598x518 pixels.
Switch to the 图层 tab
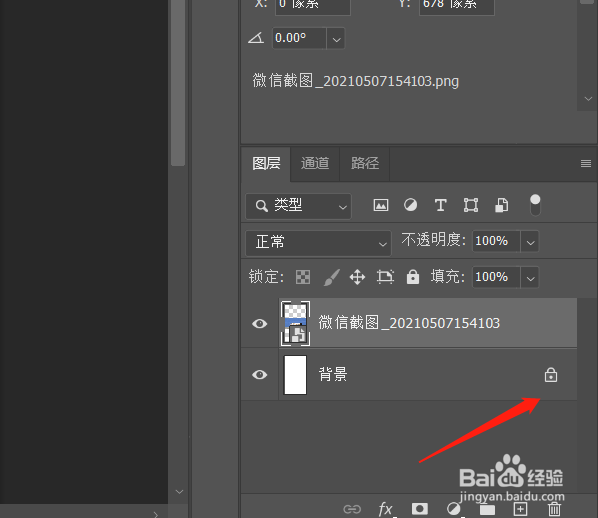(x=266, y=164)
